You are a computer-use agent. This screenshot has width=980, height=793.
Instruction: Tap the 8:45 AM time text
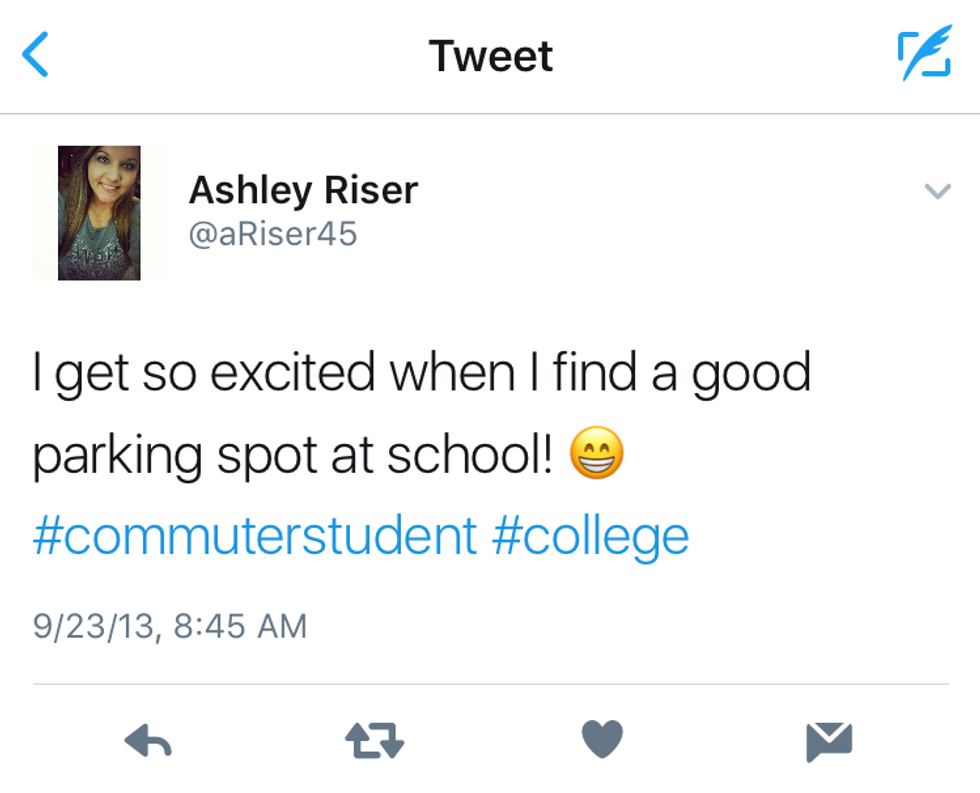coord(239,626)
